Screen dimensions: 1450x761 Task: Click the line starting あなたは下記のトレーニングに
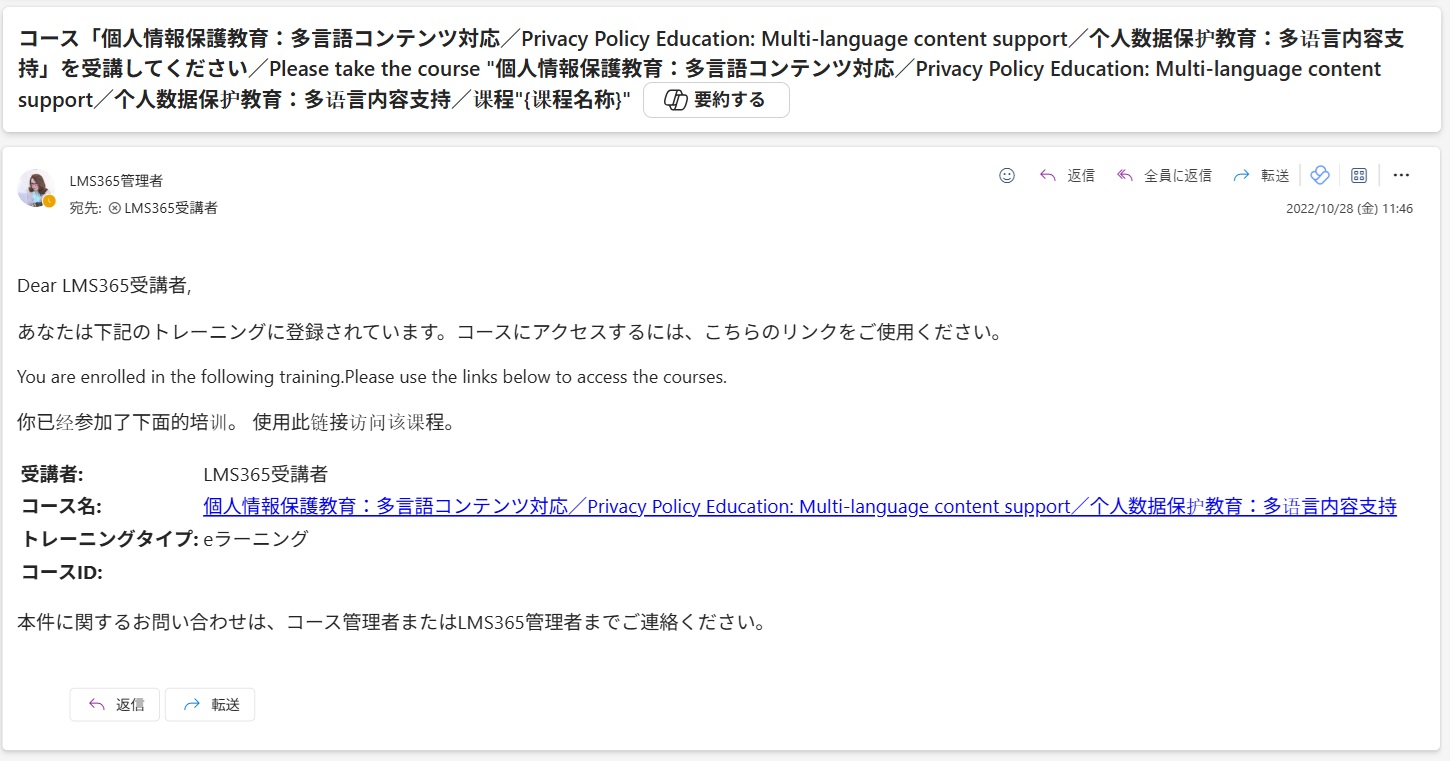510,333
